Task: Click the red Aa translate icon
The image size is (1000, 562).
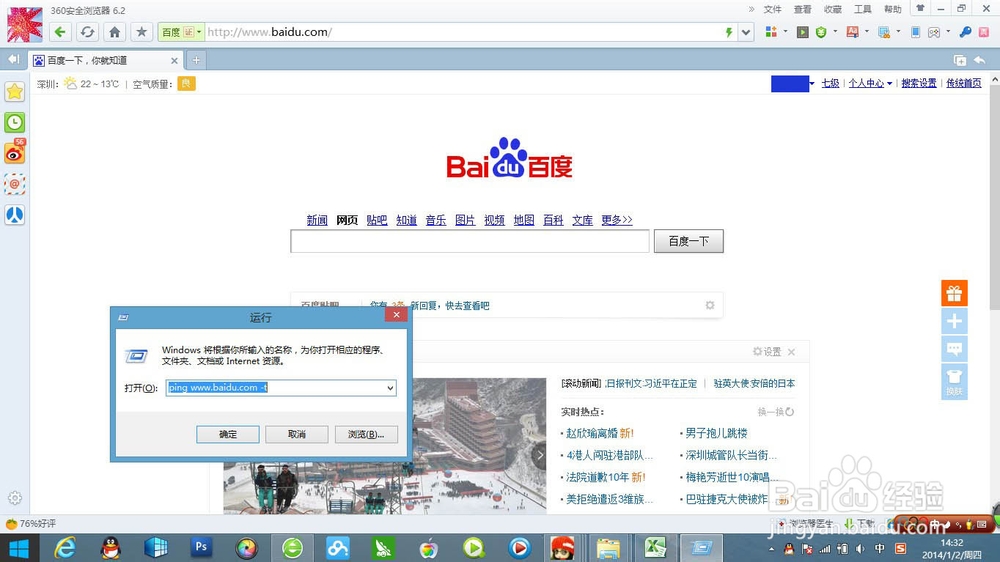Action: click(x=853, y=32)
